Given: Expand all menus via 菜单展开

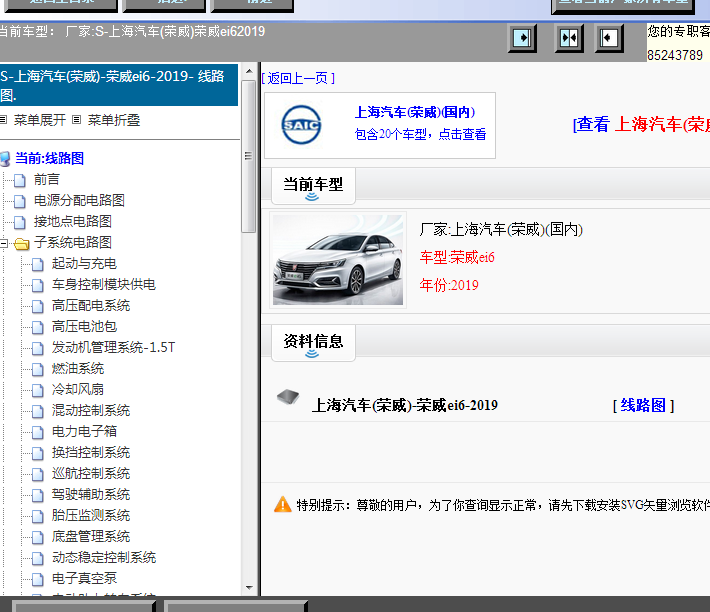Looking at the screenshot, I should (39, 120).
